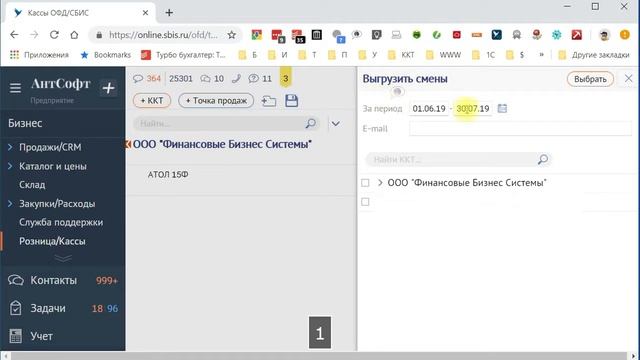Screen dimensions: 640x360
Task: Close the Выгрузить смены panel
Action: pos(629,78)
